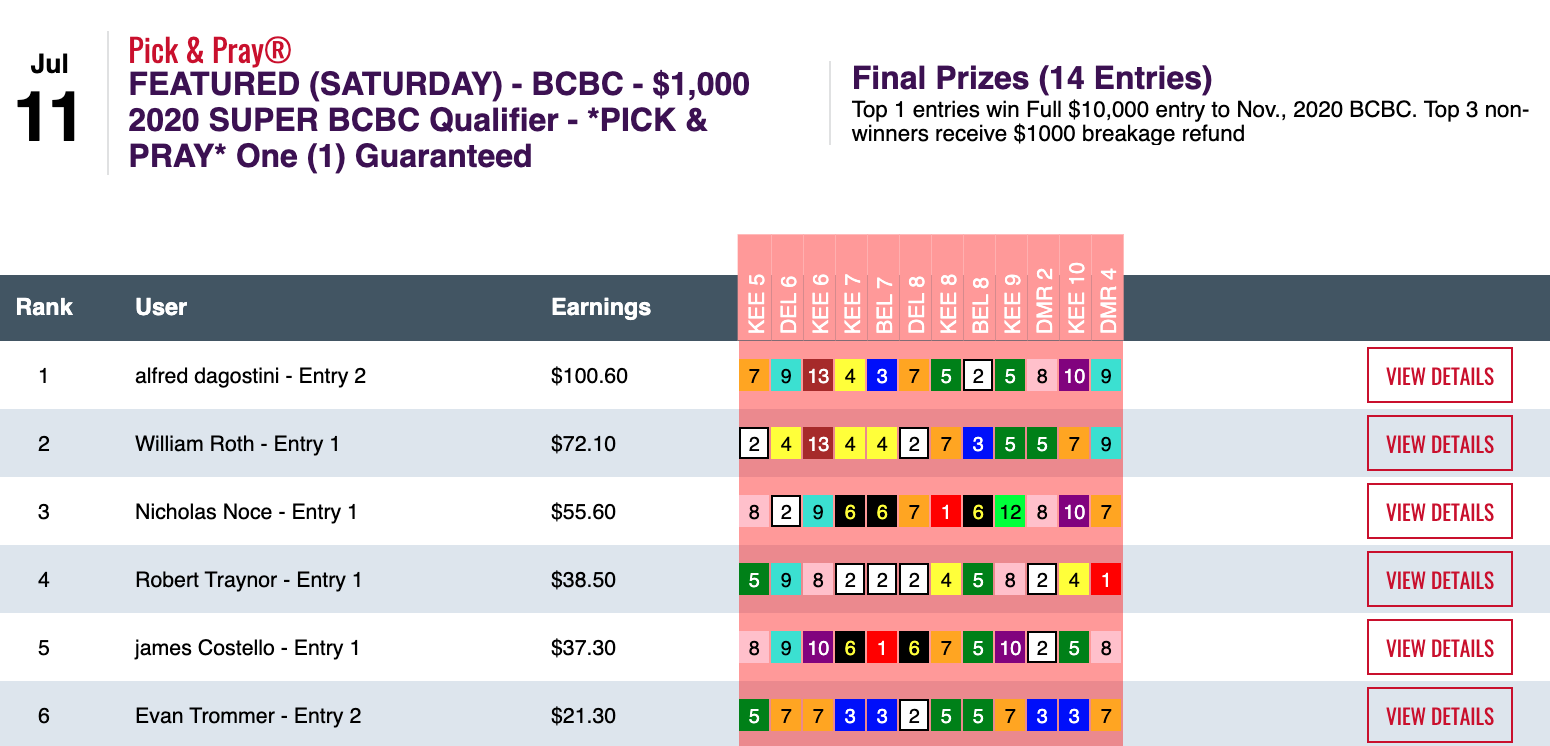Screen dimensions: 1550x746
Task: View details of james Costello's entry
Action: click(1439, 648)
